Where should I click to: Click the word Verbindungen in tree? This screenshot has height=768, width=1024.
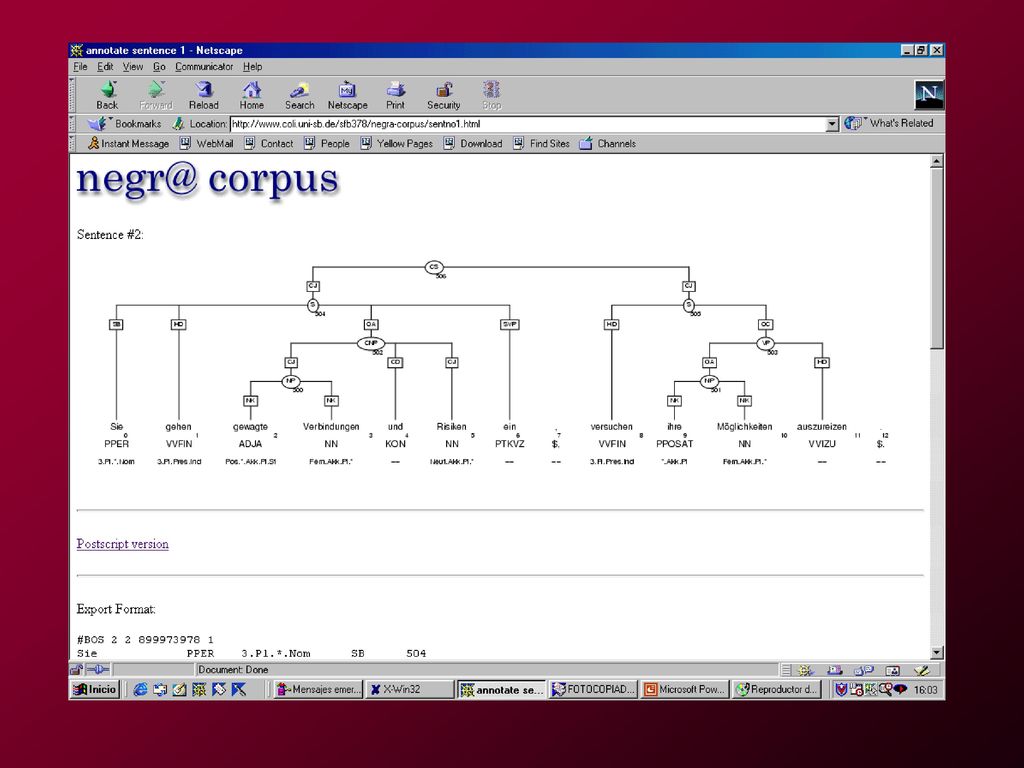pyautogui.click(x=331, y=426)
